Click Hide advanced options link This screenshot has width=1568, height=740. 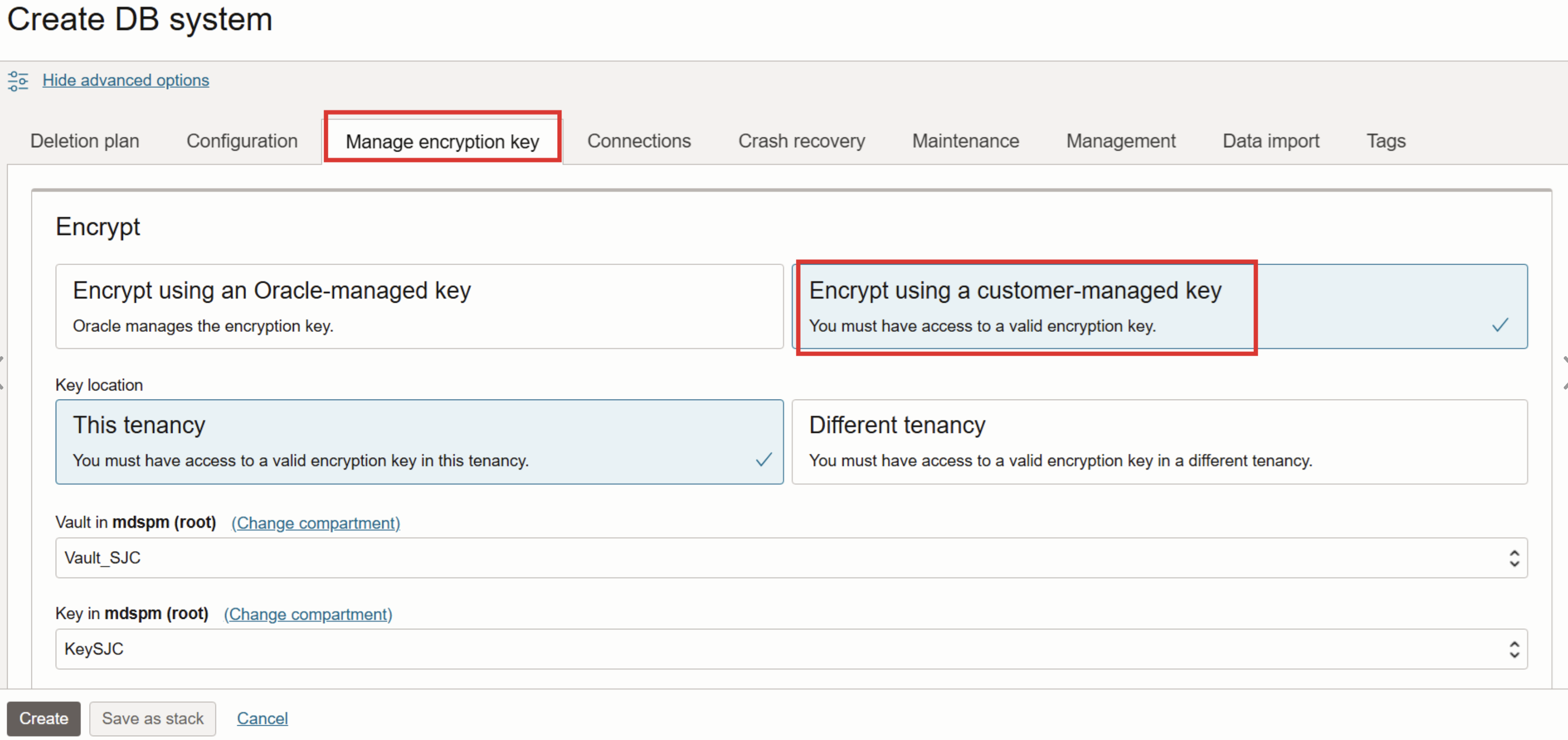pyautogui.click(x=125, y=81)
